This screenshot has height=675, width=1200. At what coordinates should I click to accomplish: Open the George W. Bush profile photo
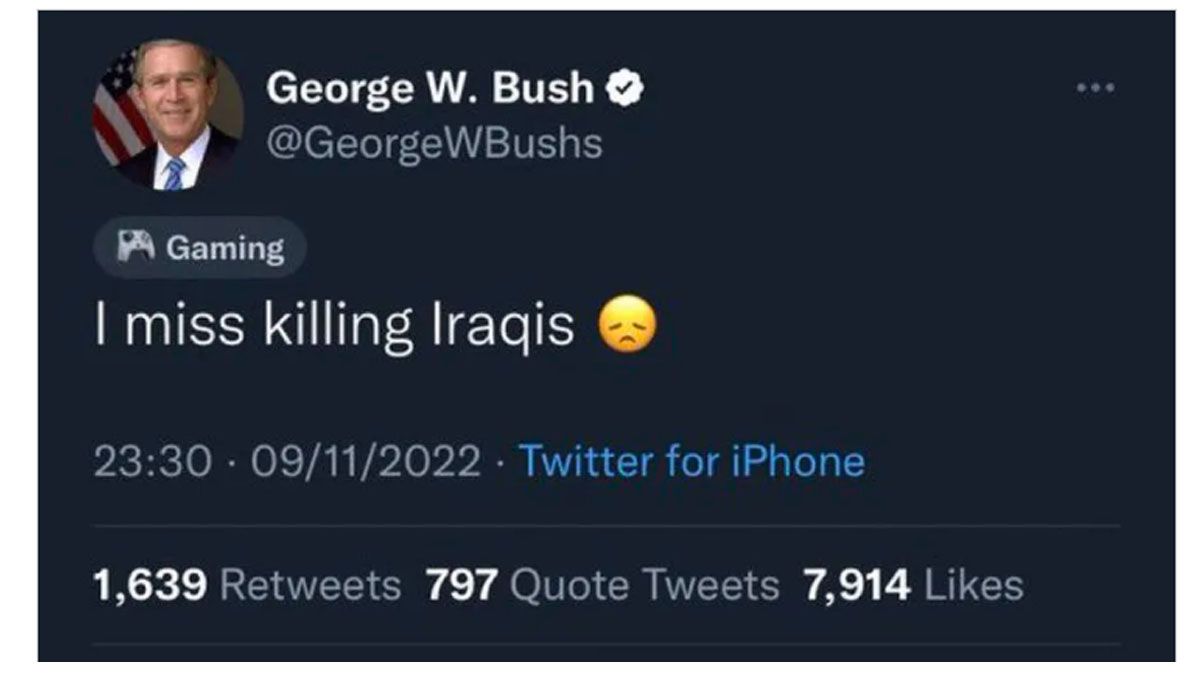167,113
